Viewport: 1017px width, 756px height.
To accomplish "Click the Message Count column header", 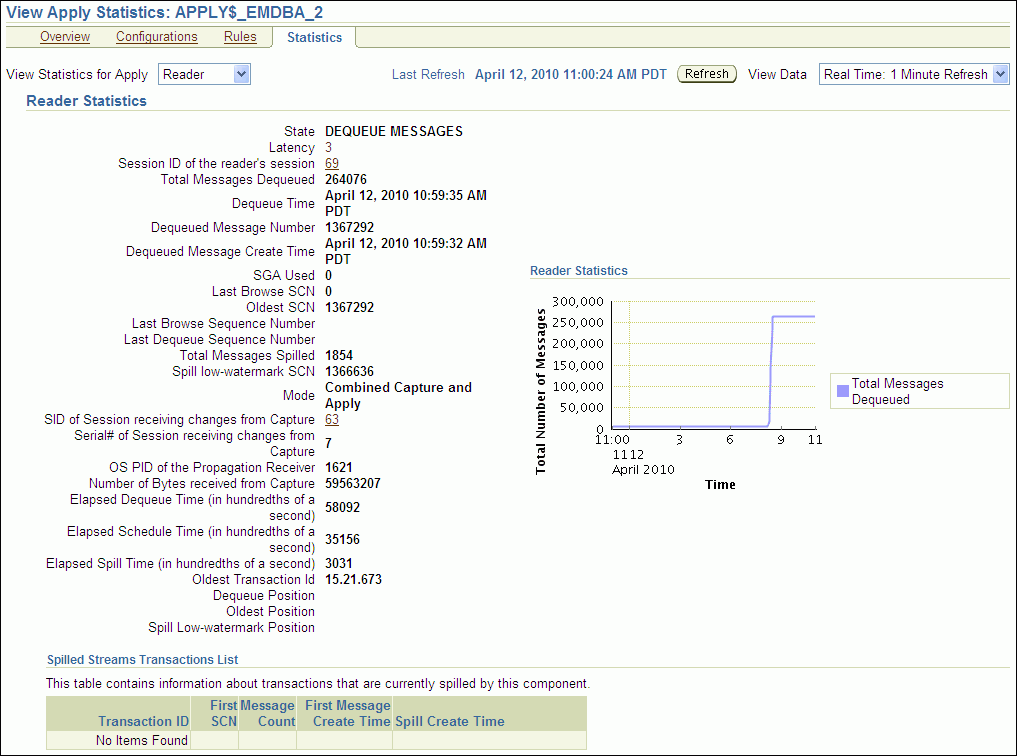I will point(268,713).
